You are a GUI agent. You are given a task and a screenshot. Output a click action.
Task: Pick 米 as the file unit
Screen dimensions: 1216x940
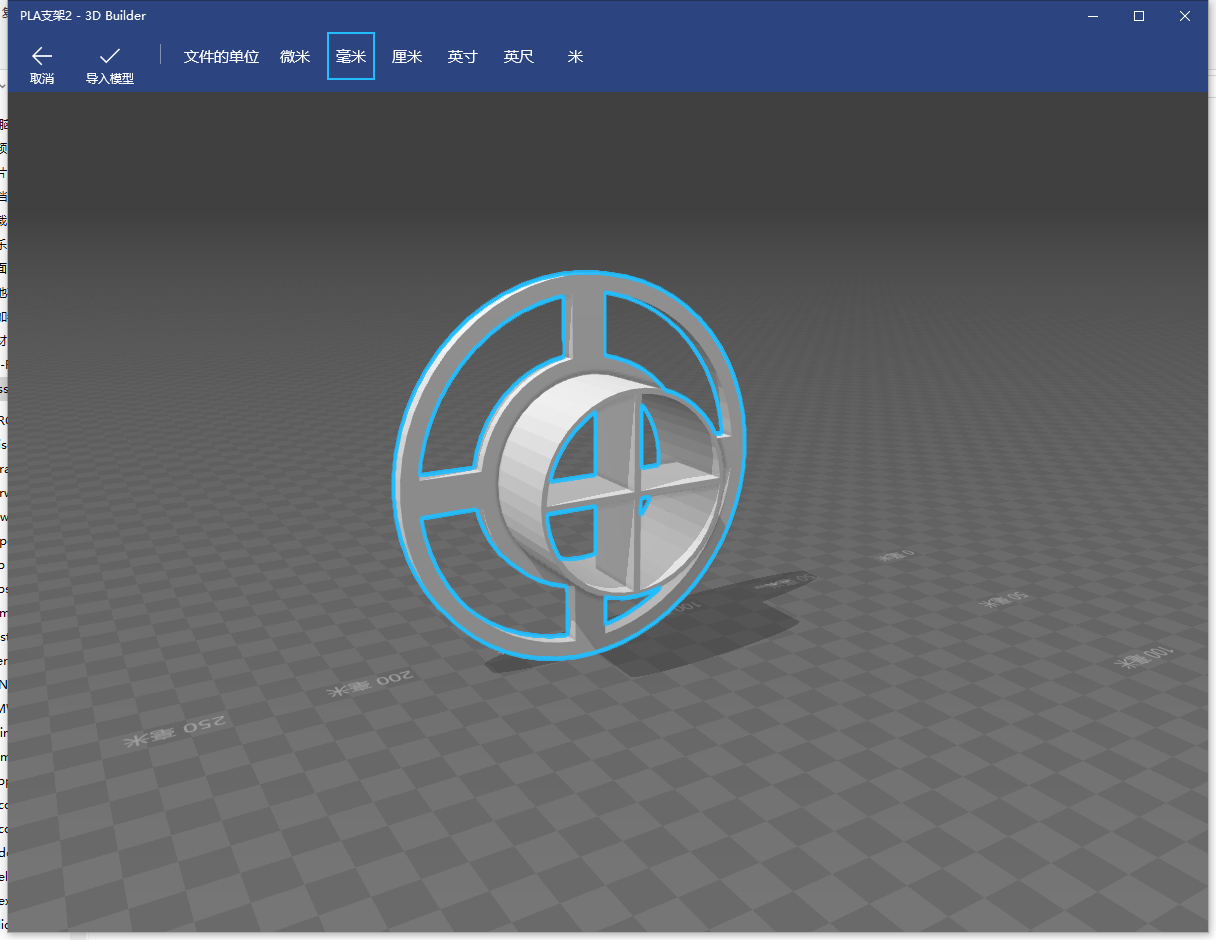(575, 57)
